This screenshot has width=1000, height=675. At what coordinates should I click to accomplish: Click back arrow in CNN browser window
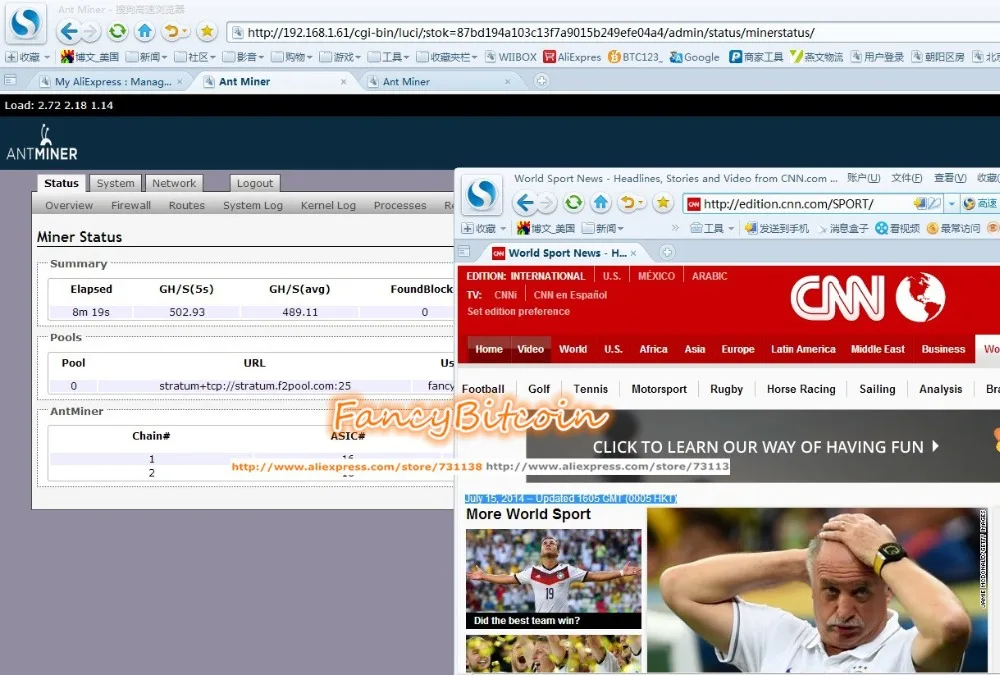[525, 203]
